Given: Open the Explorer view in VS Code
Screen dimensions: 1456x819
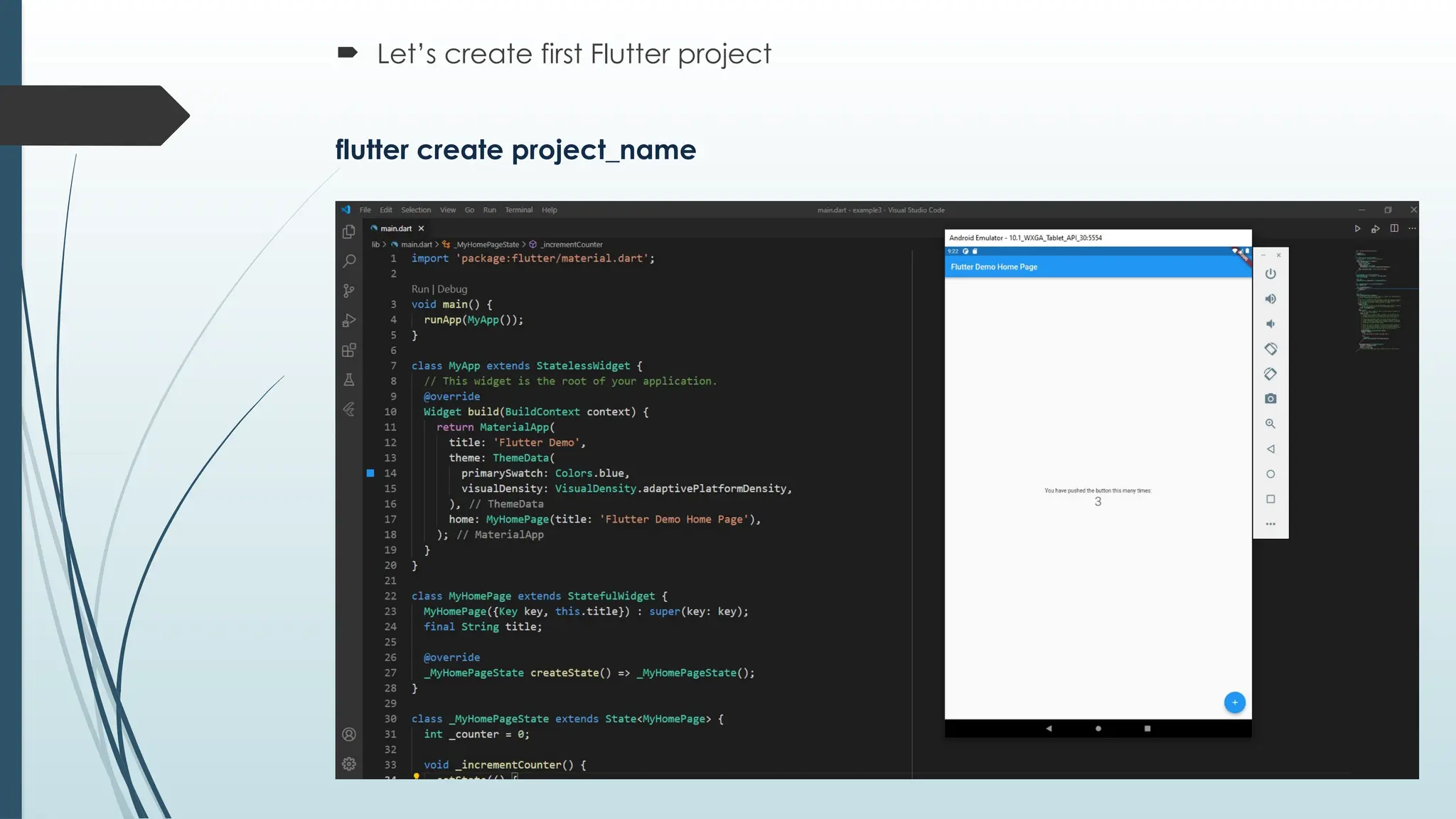Looking at the screenshot, I should [x=348, y=232].
